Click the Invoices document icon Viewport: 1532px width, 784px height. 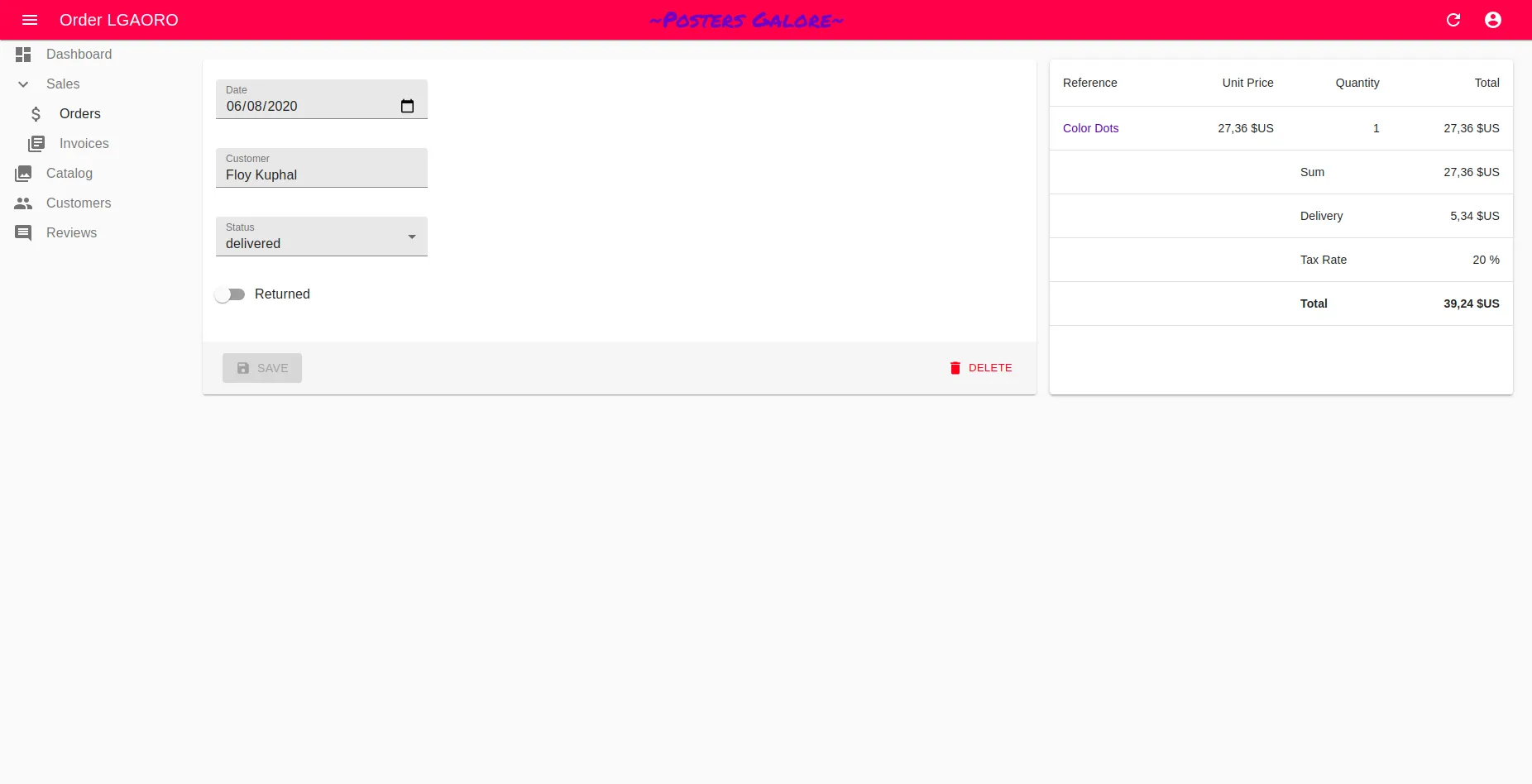tap(36, 144)
